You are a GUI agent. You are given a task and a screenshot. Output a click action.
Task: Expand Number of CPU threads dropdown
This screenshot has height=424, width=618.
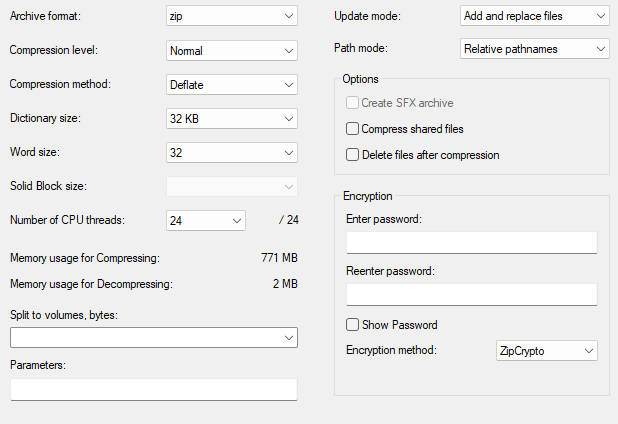click(206, 220)
